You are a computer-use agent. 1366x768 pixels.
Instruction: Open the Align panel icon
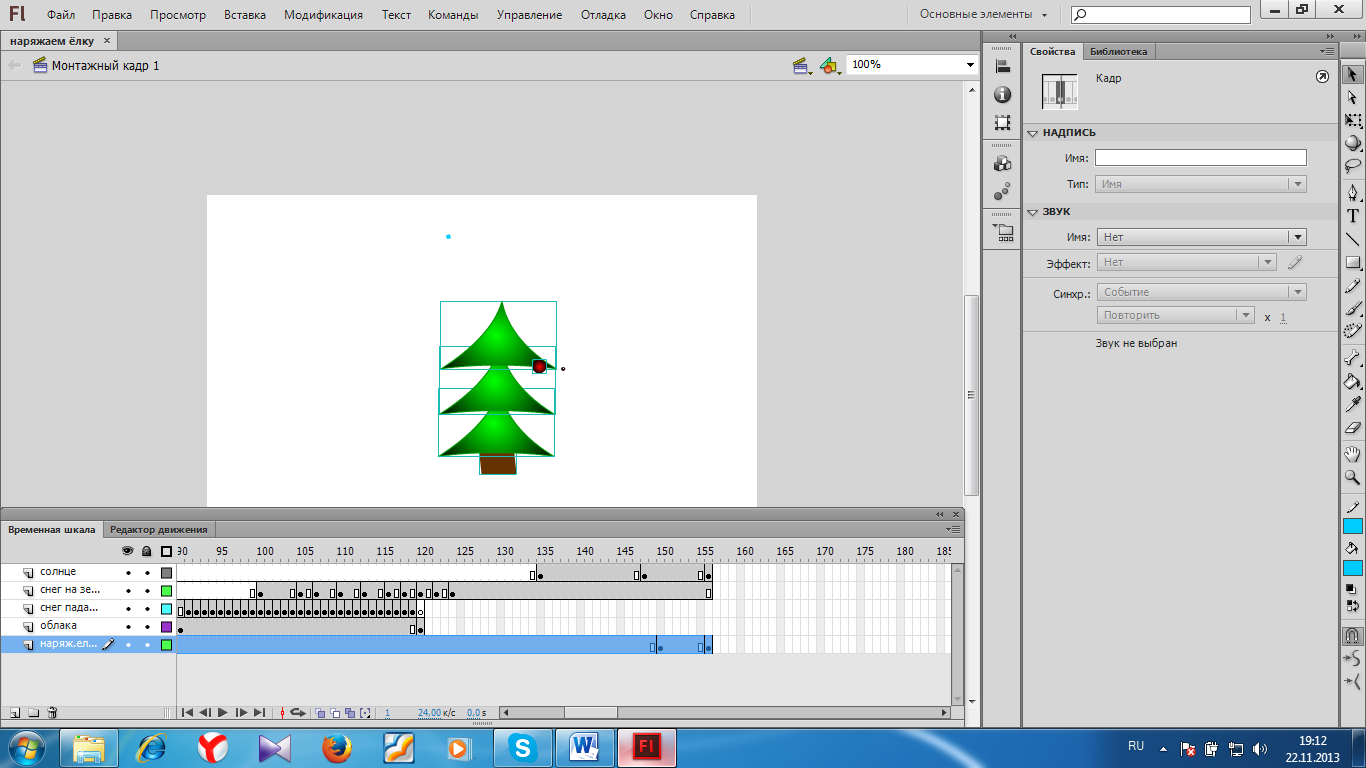[x=1002, y=66]
